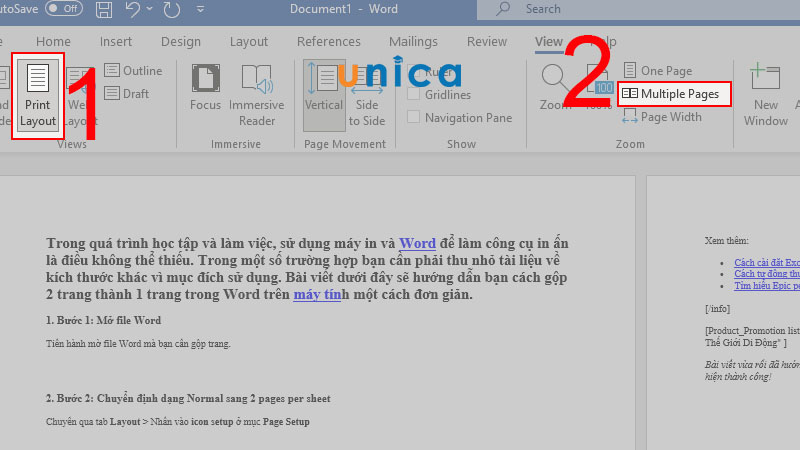
Task: Open the 'Cách tự động thu' link
Action: [767, 274]
